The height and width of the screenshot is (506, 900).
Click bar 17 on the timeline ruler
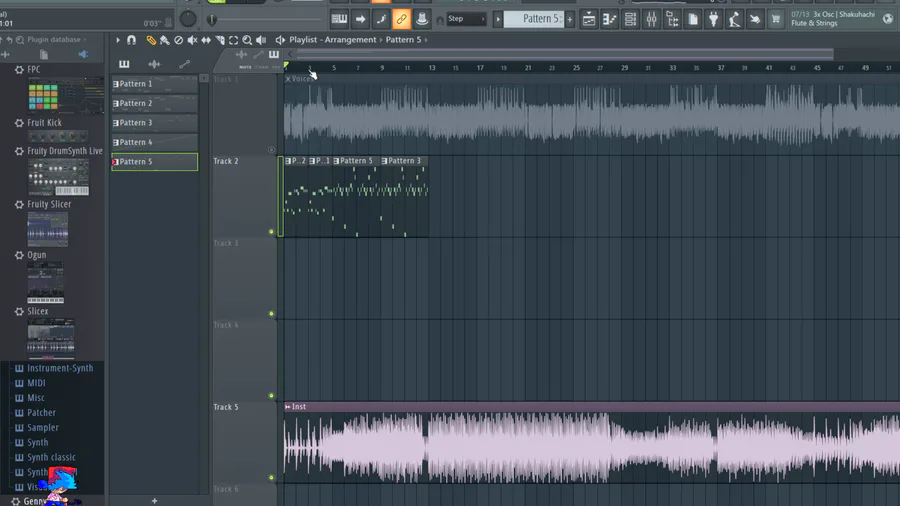pyautogui.click(x=480, y=68)
